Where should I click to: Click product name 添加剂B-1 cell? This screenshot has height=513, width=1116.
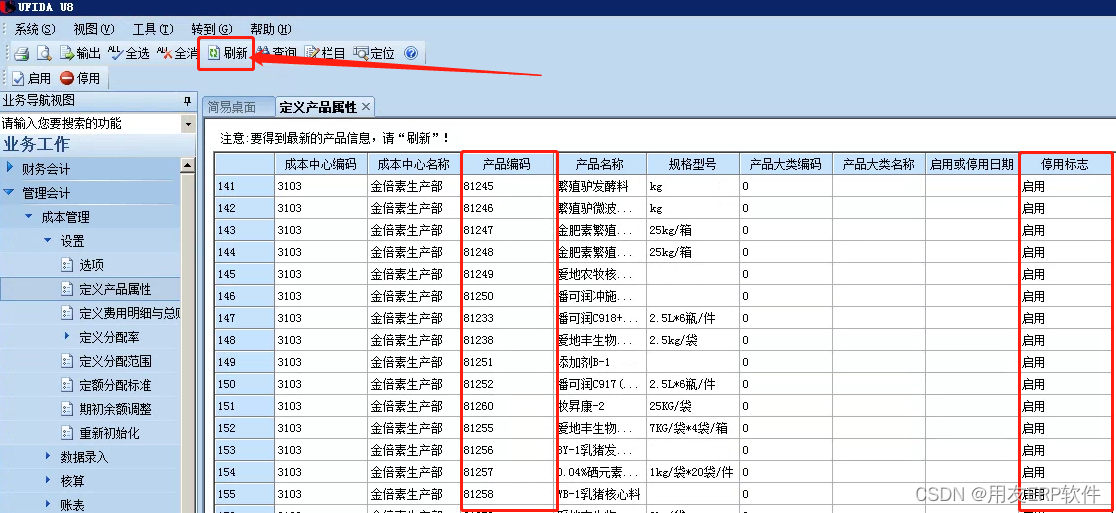tap(600, 362)
